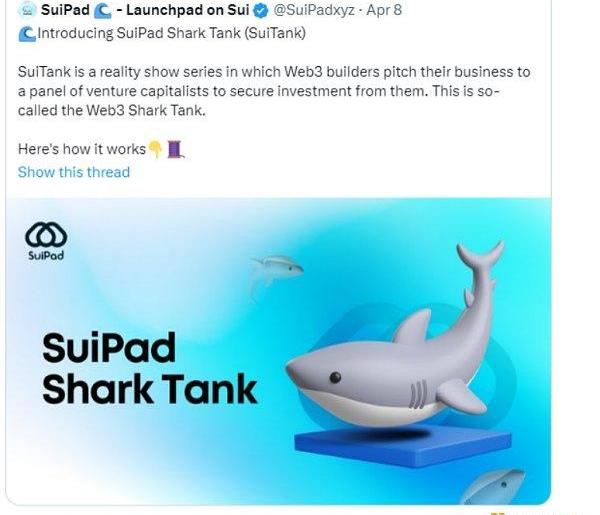Click the SuiPad cloud logo in the image
600x515 pixels.
tap(45, 235)
